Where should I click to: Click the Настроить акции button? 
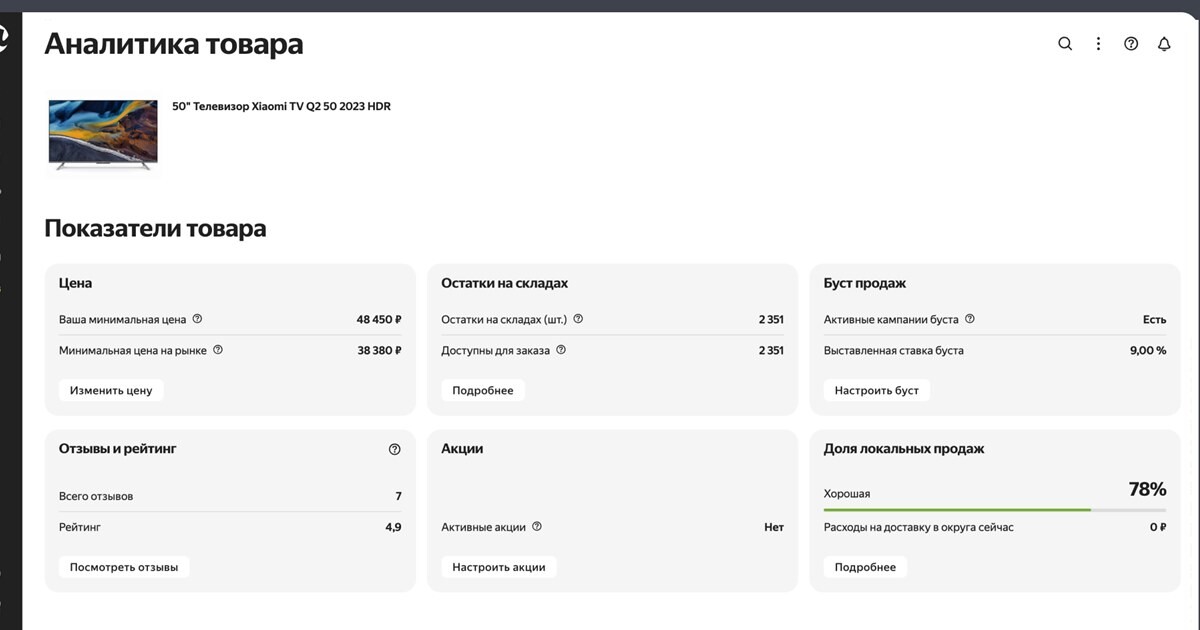[x=499, y=567]
